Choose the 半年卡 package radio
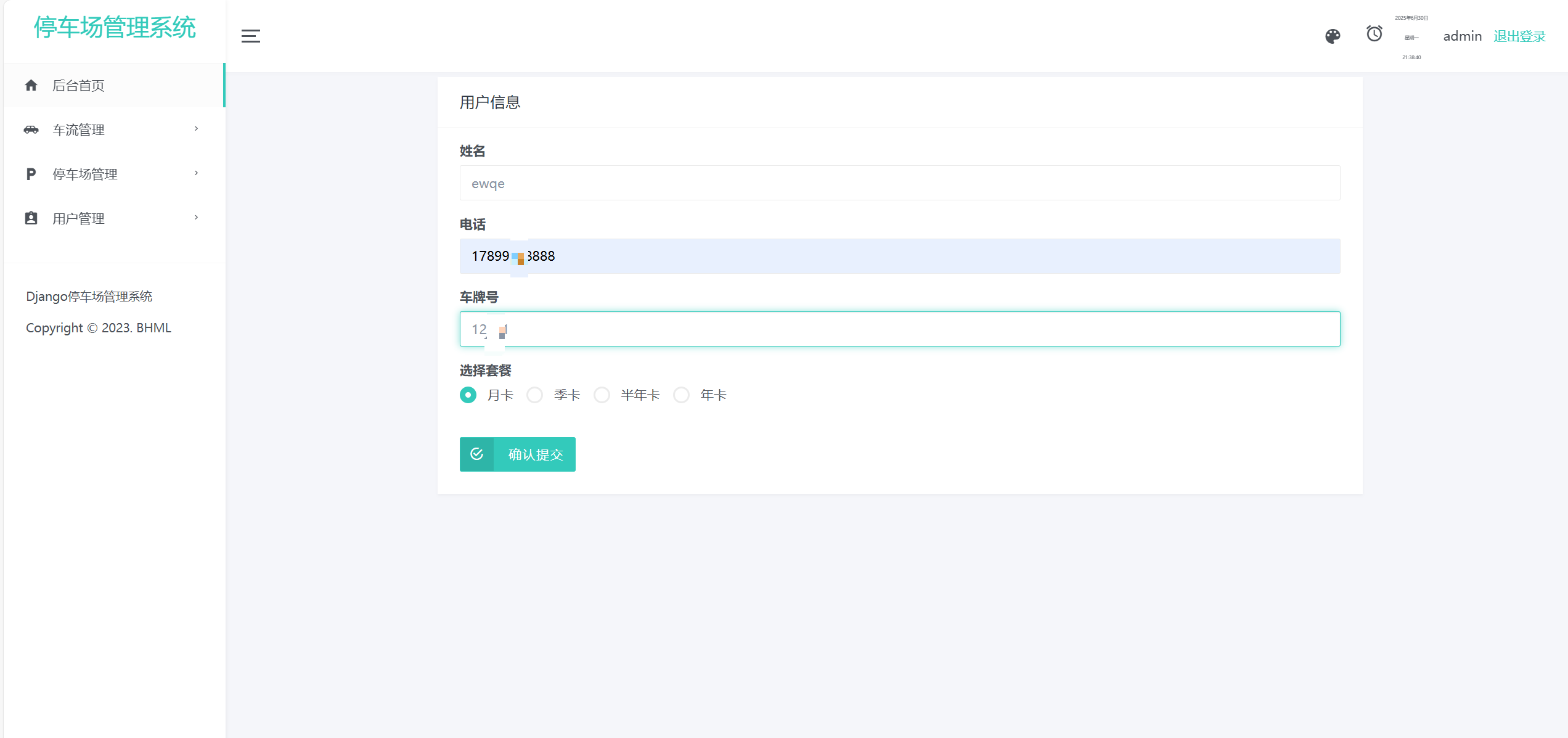This screenshot has height=738, width=1568. (x=602, y=395)
